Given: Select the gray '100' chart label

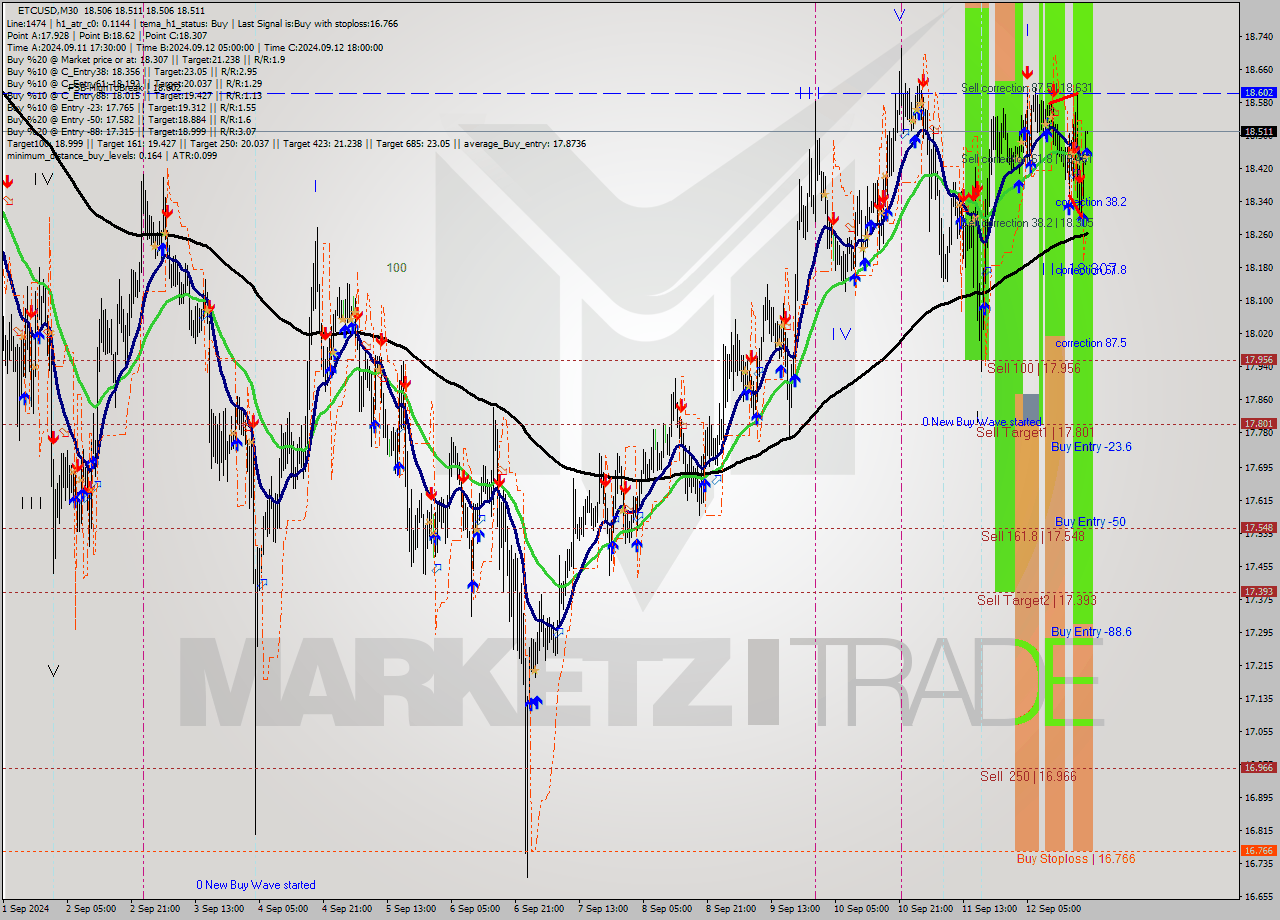Looking at the screenshot, I should pos(397,268).
